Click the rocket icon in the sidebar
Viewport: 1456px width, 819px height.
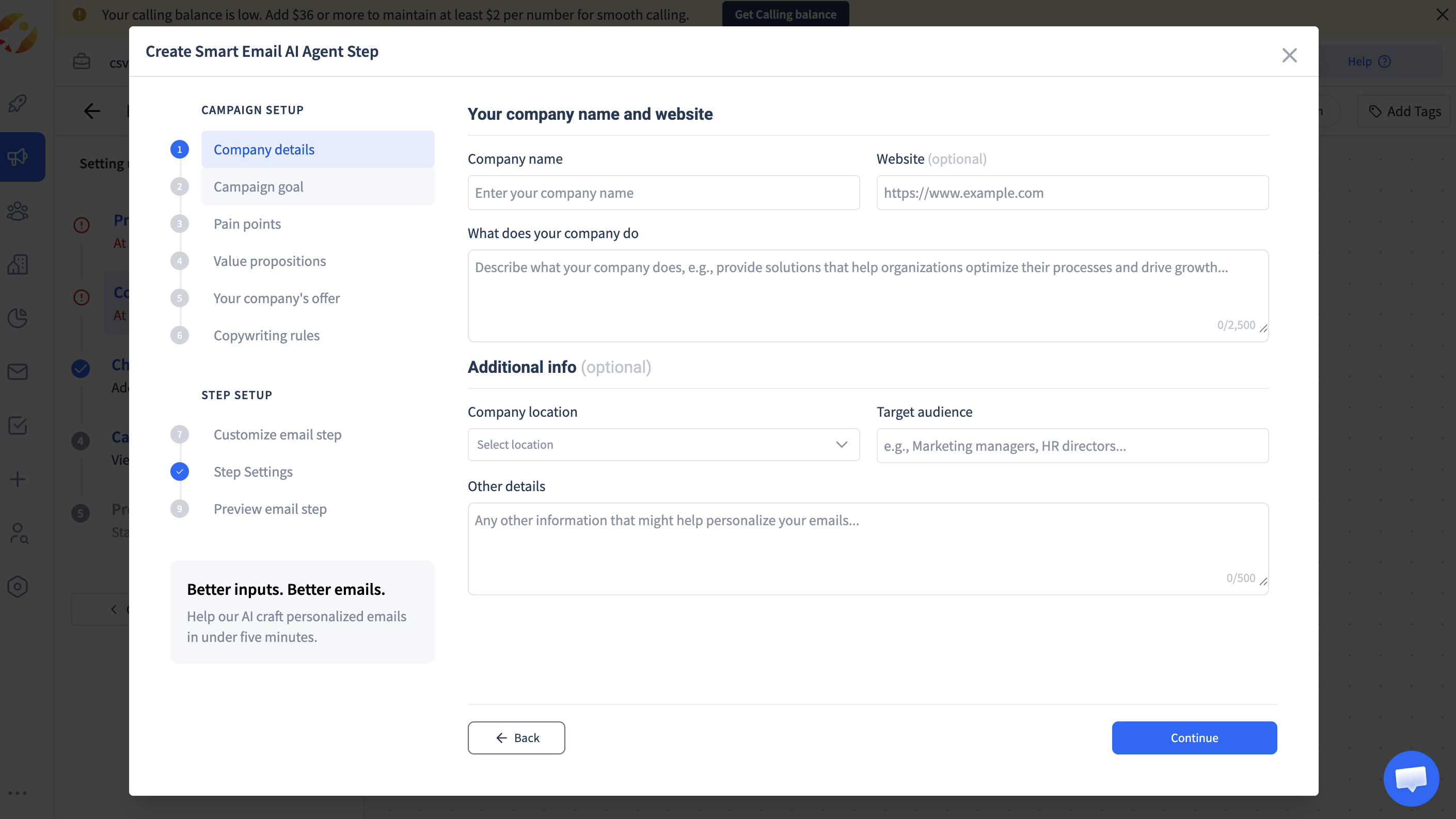18,103
